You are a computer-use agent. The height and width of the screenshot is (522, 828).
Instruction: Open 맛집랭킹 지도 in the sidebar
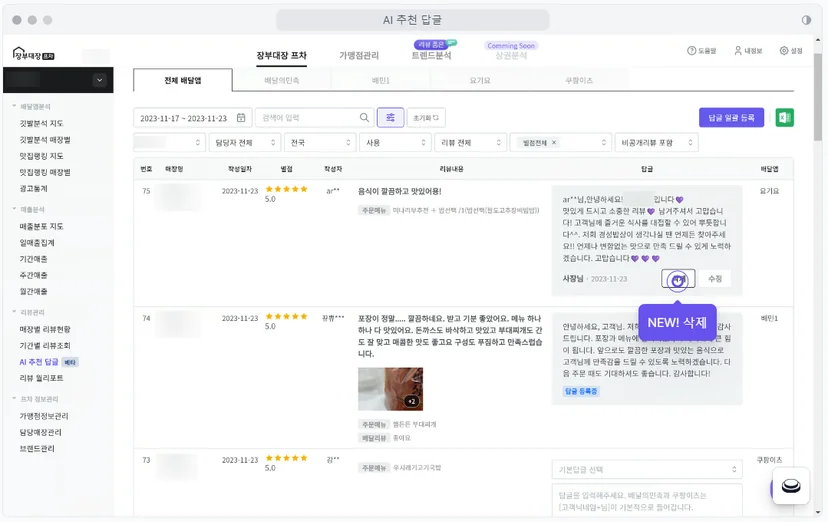[41, 156]
